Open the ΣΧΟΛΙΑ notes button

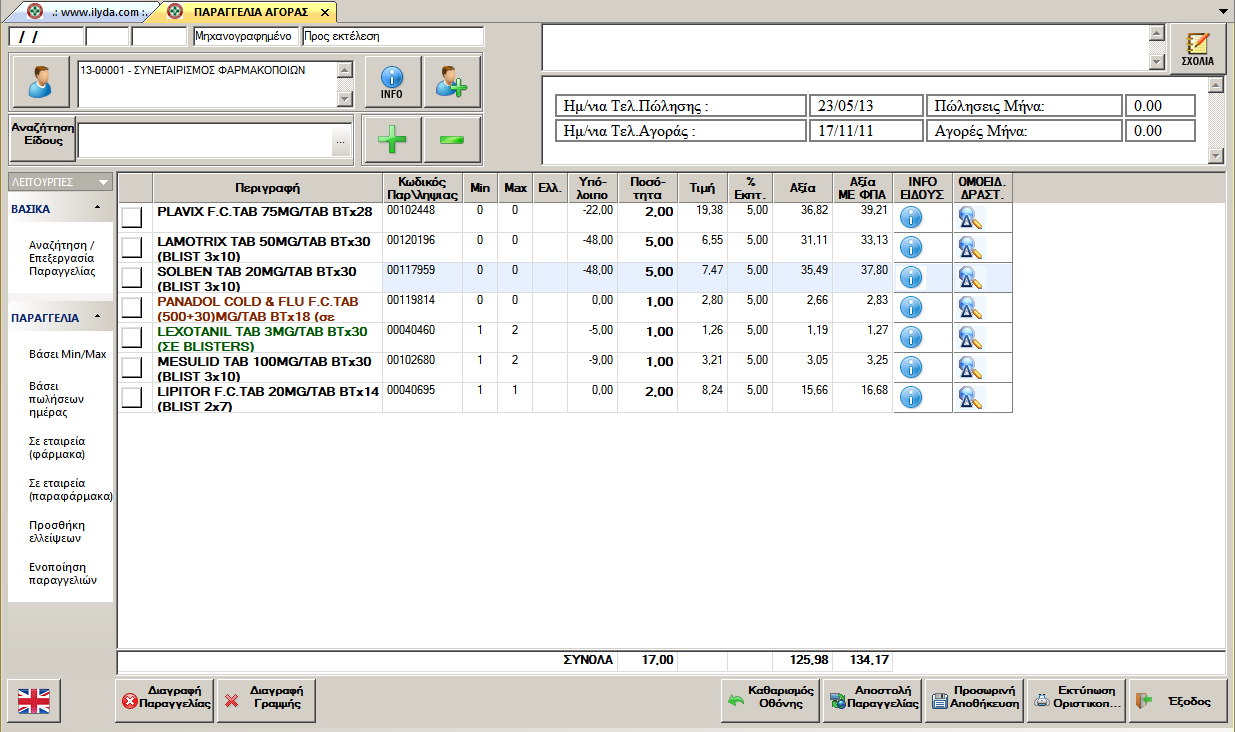click(1197, 49)
